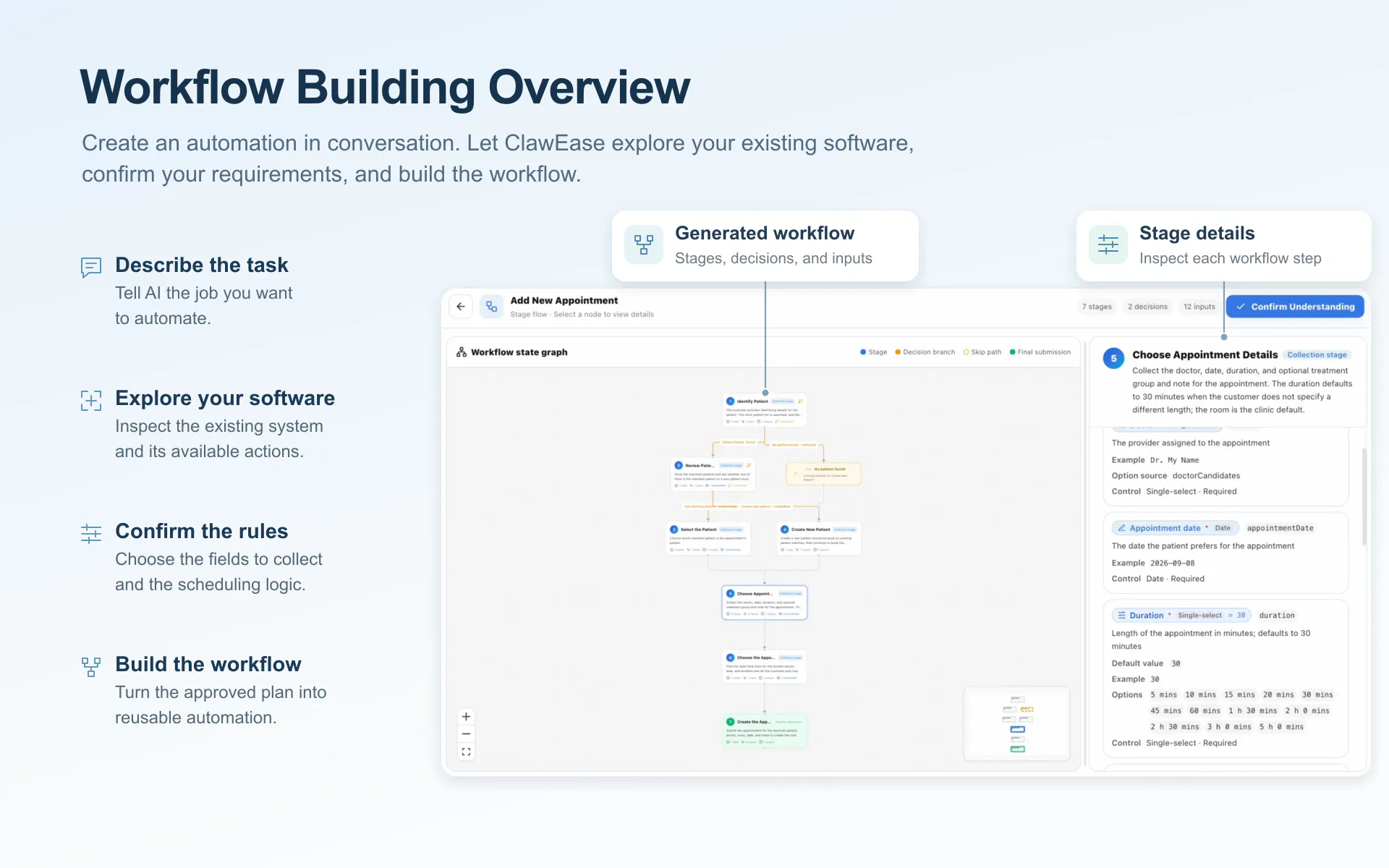This screenshot has height=868, width=1389.
Task: Click the Confirm the rules sliders icon
Action: point(91,534)
